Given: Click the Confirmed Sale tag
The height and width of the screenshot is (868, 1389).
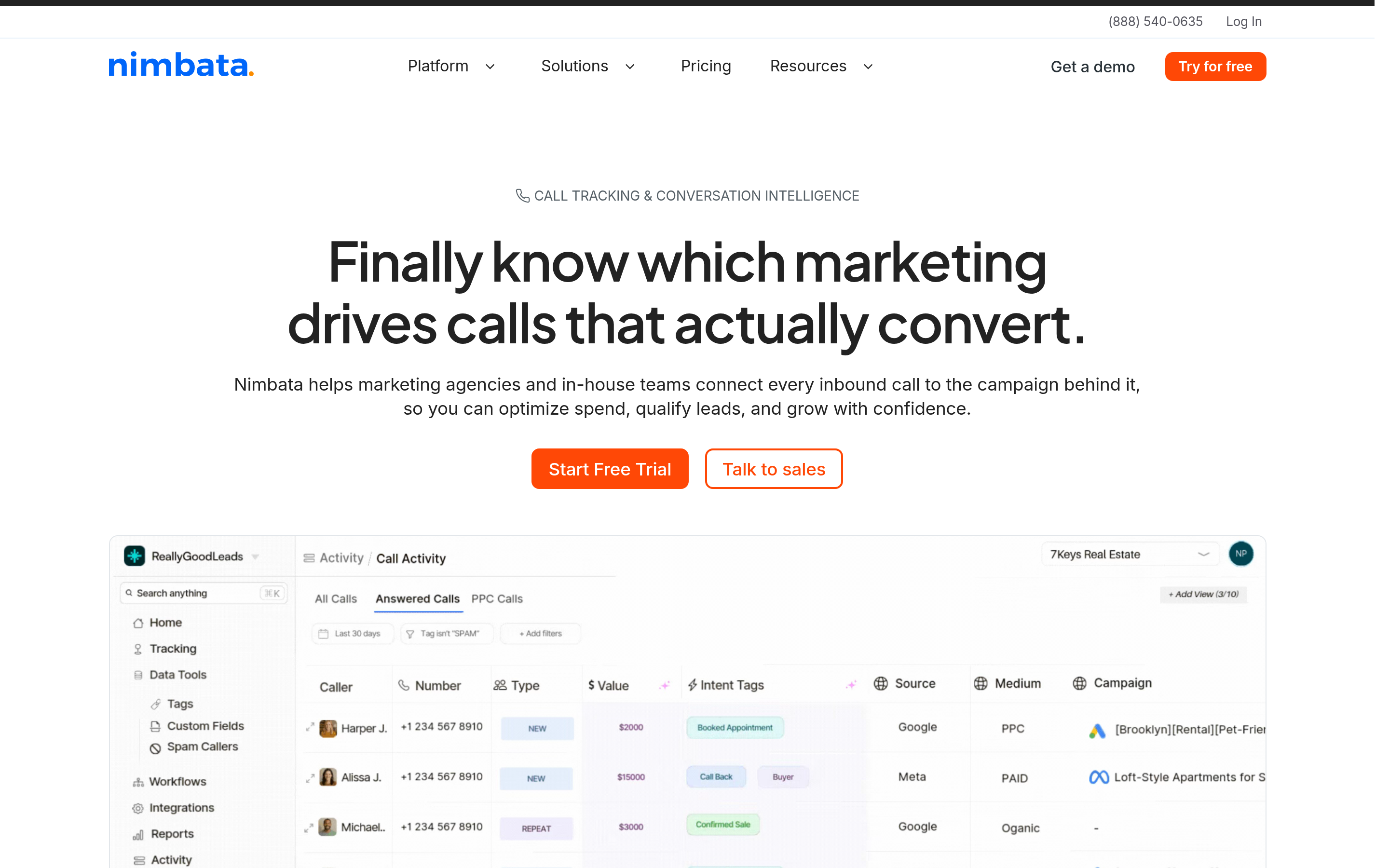Looking at the screenshot, I should click(x=722, y=825).
